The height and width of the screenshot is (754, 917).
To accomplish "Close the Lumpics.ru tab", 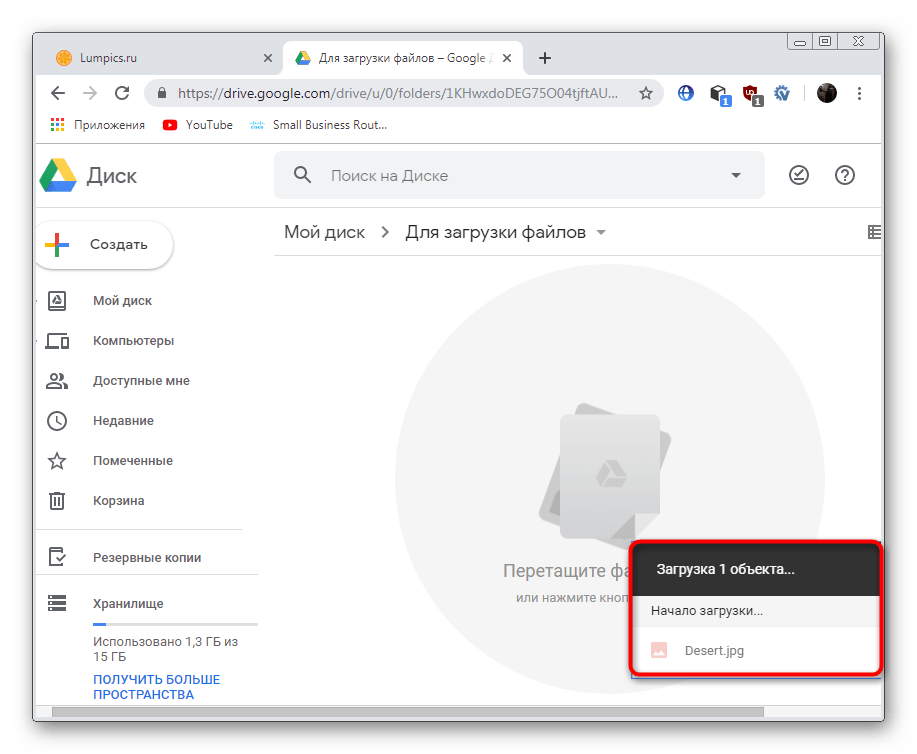I will 268,58.
